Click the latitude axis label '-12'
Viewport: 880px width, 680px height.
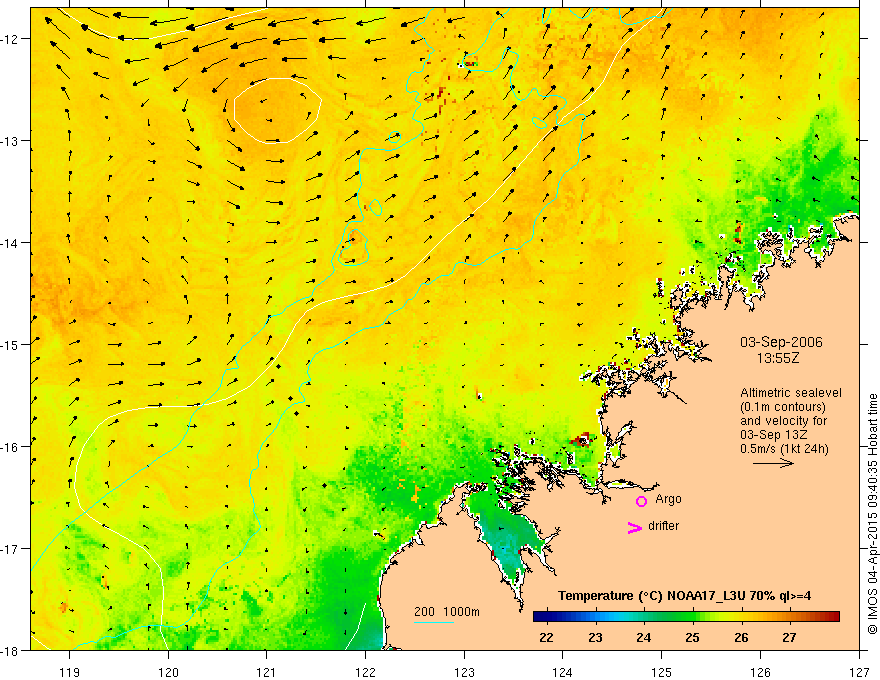click(11, 39)
